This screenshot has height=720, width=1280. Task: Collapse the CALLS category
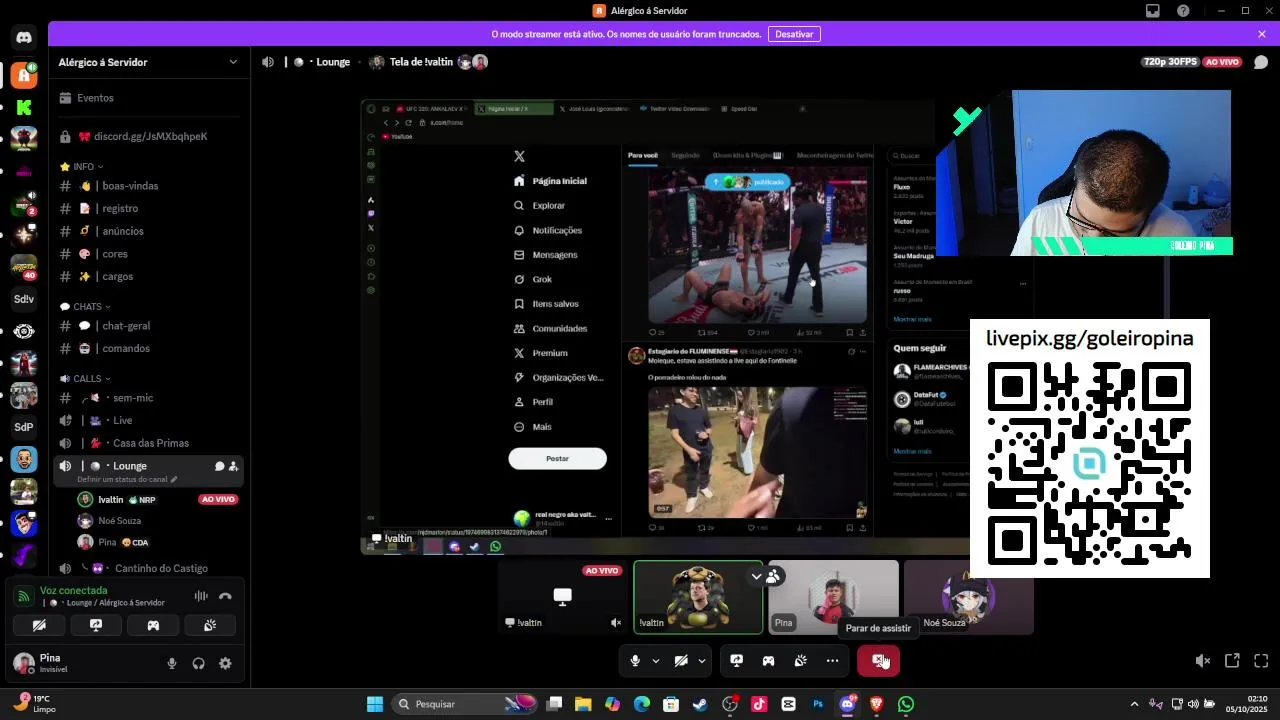tap(86, 379)
